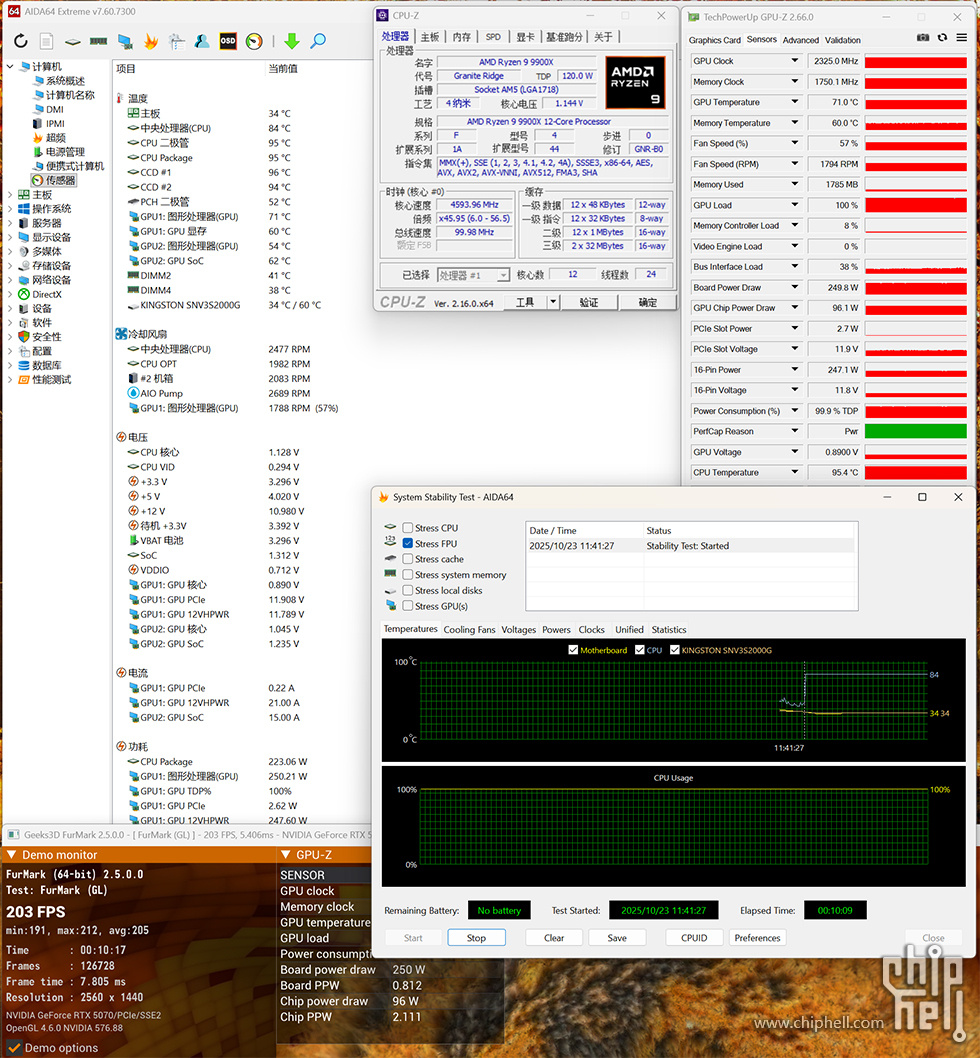Switch to the Cooling Fans tab
The image size is (980, 1058).
click(x=469, y=630)
